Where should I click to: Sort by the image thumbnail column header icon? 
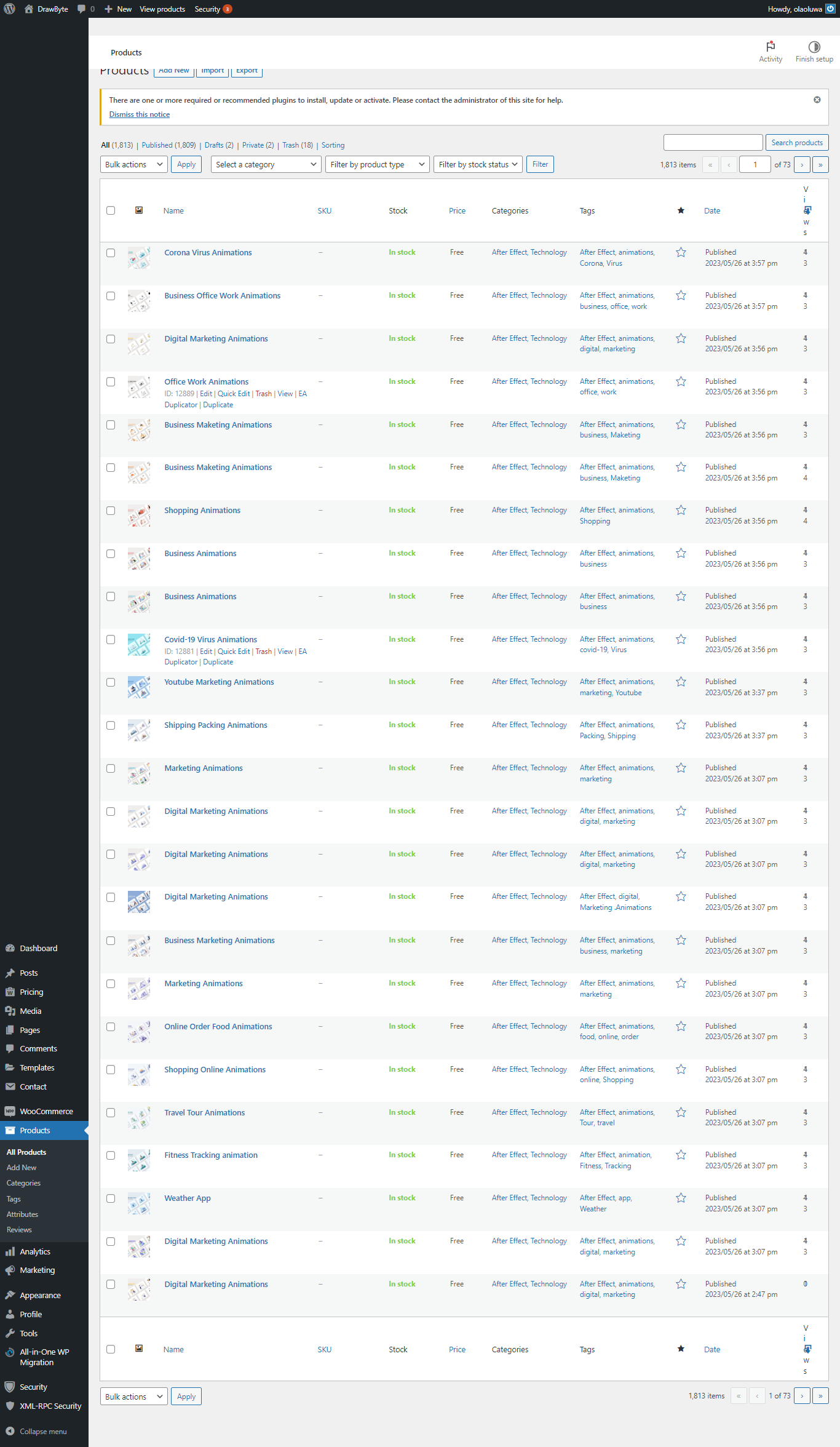(x=139, y=210)
